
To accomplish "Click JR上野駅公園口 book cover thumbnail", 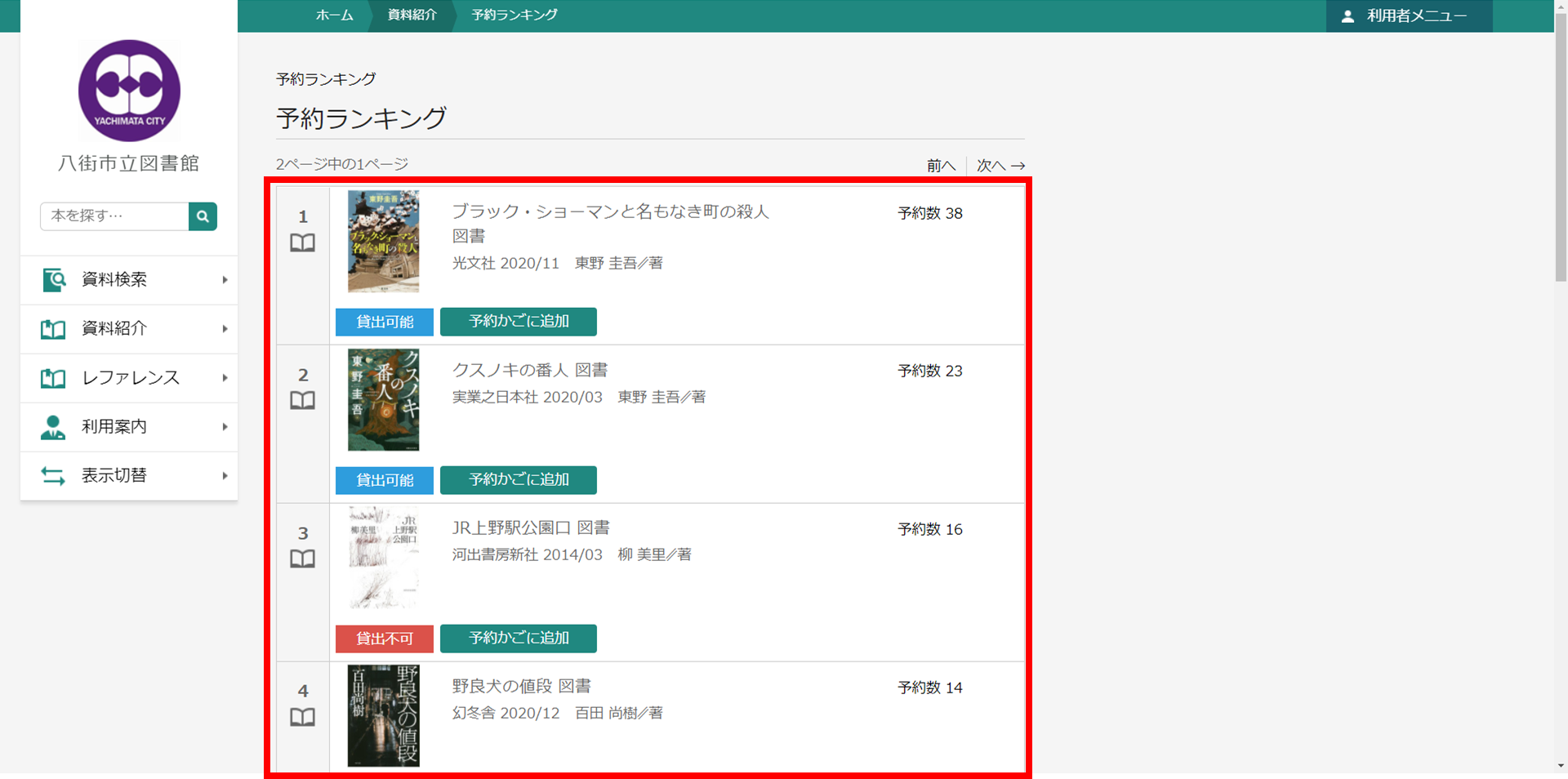I will click(383, 559).
